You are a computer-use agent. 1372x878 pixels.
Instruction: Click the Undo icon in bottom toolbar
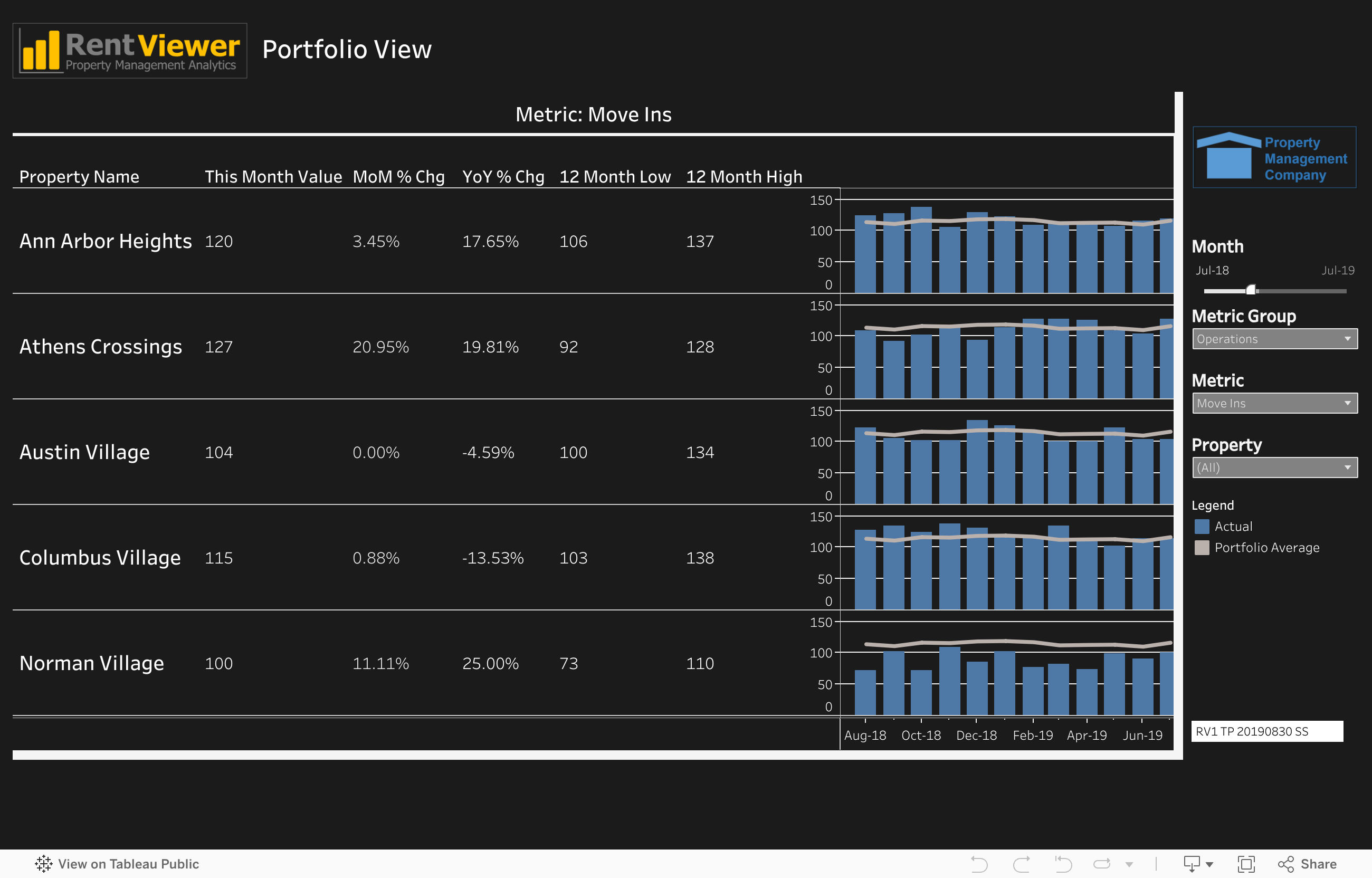tap(979, 864)
